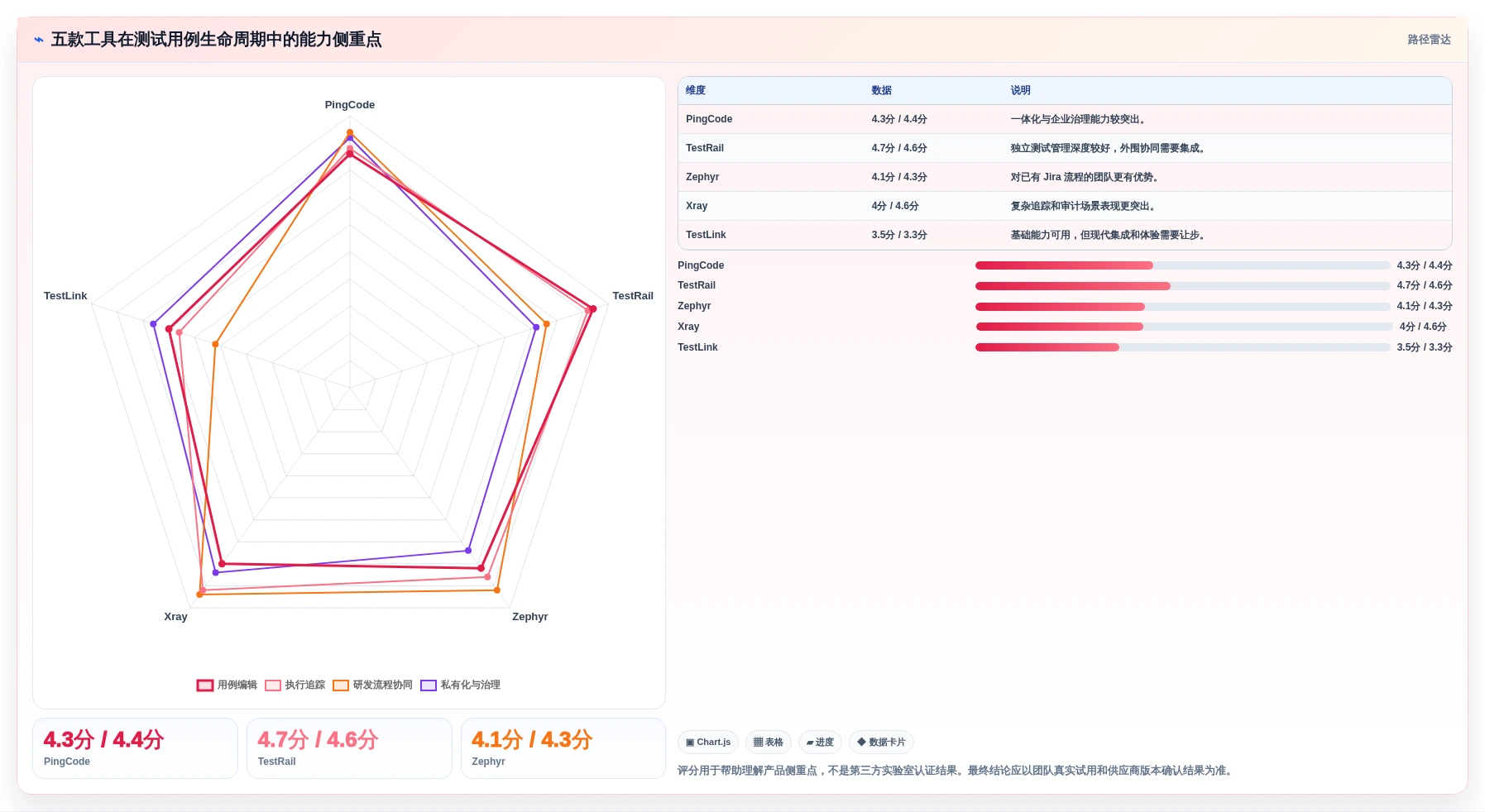
Task: Select the Zephyr table row name
Action: [x=702, y=177]
